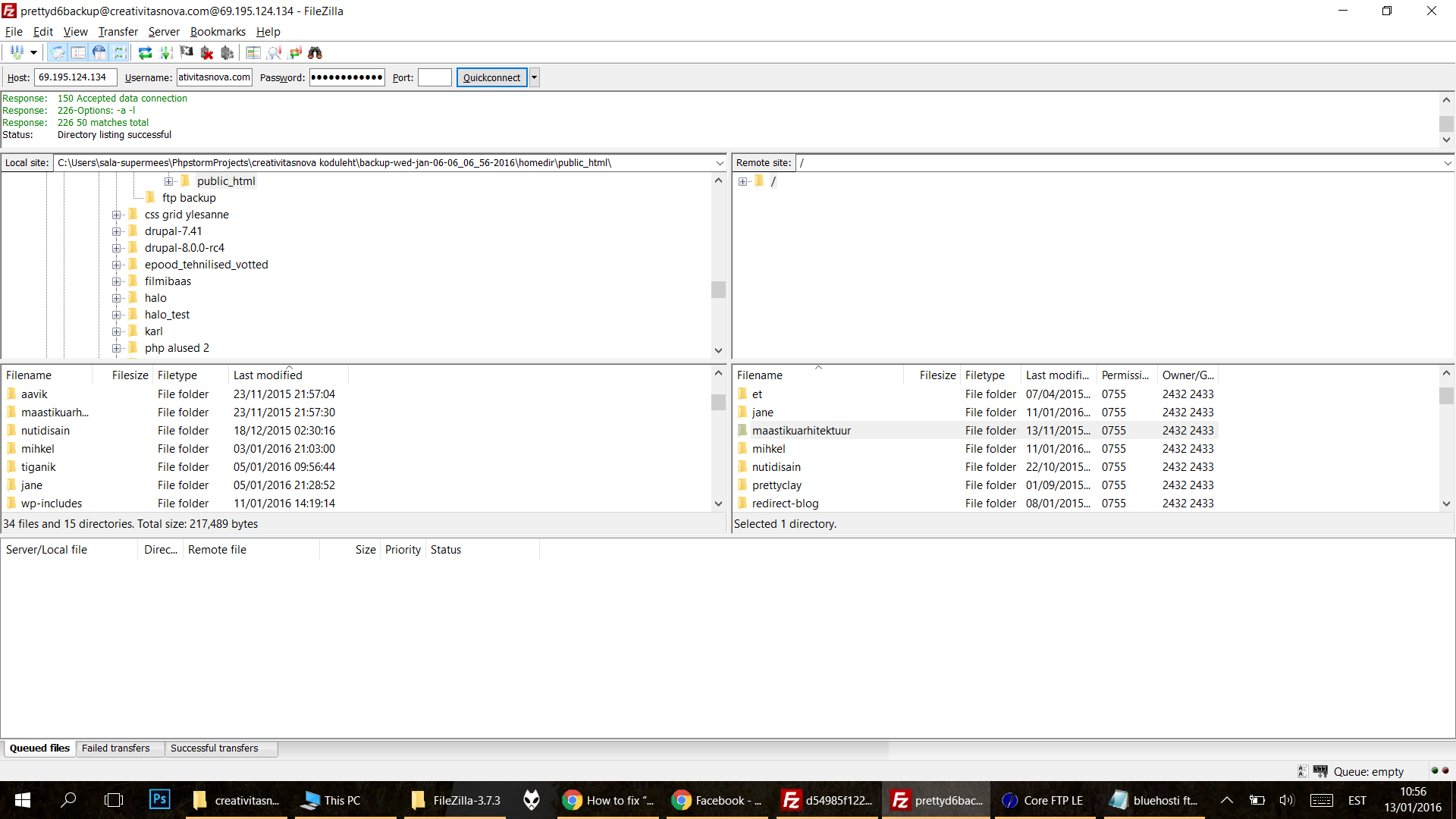Image resolution: width=1456 pixels, height=819 pixels.
Task: Select the Failed transfers tab
Action: [116, 748]
